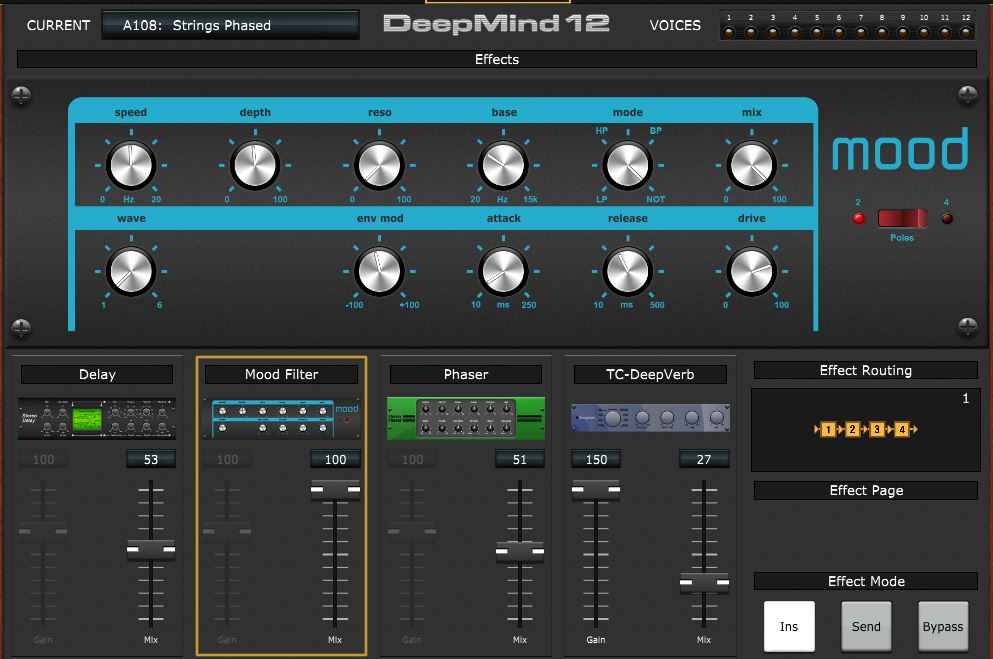The height and width of the screenshot is (659, 993).
Task: Click the TC-DeepVerb Gain fader
Action: [596, 491]
